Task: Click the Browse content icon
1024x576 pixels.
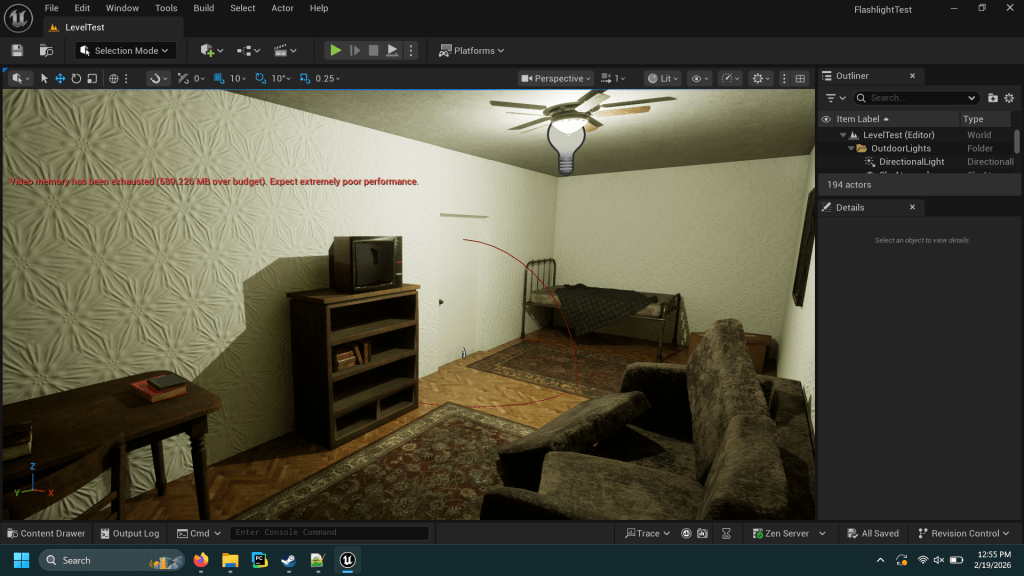Action: 46,50
